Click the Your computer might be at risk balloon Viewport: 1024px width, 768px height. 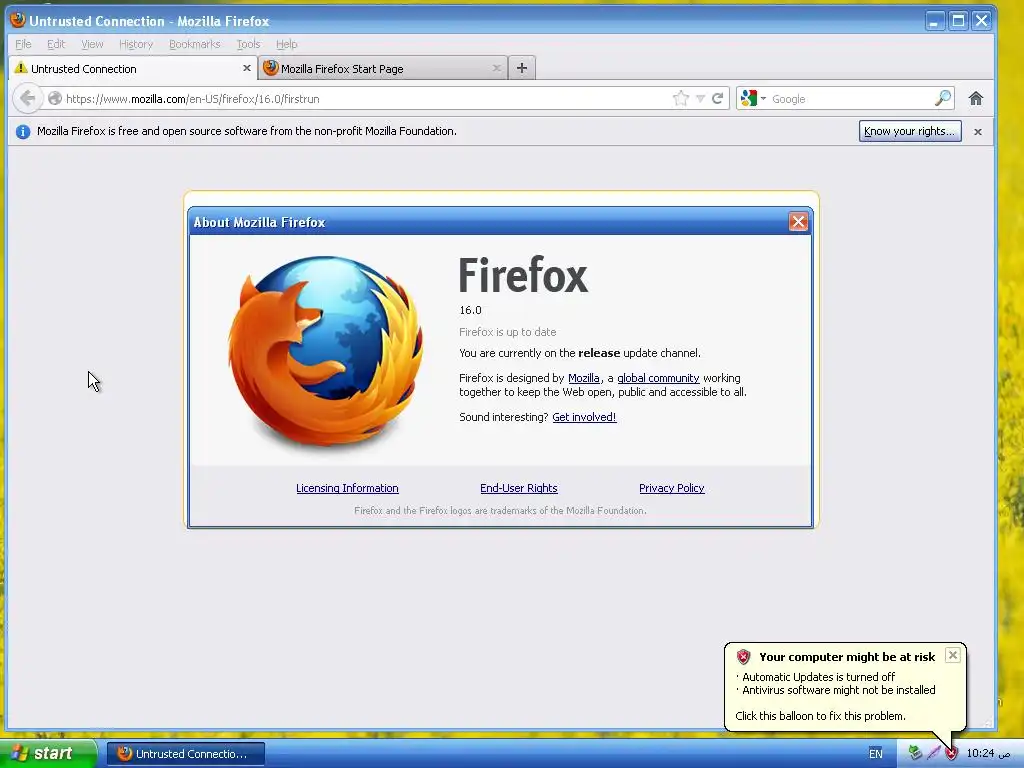(x=845, y=686)
